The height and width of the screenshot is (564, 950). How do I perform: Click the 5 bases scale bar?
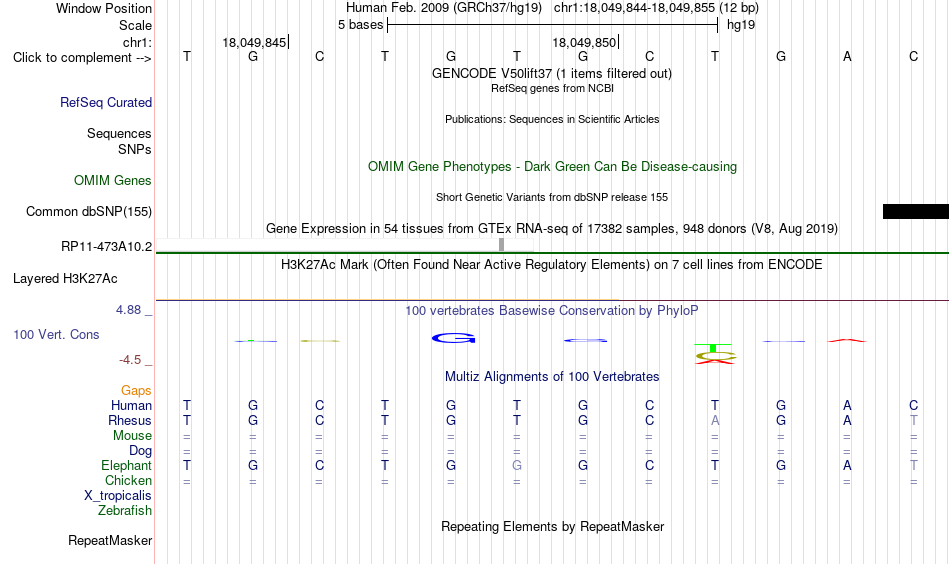[553, 25]
